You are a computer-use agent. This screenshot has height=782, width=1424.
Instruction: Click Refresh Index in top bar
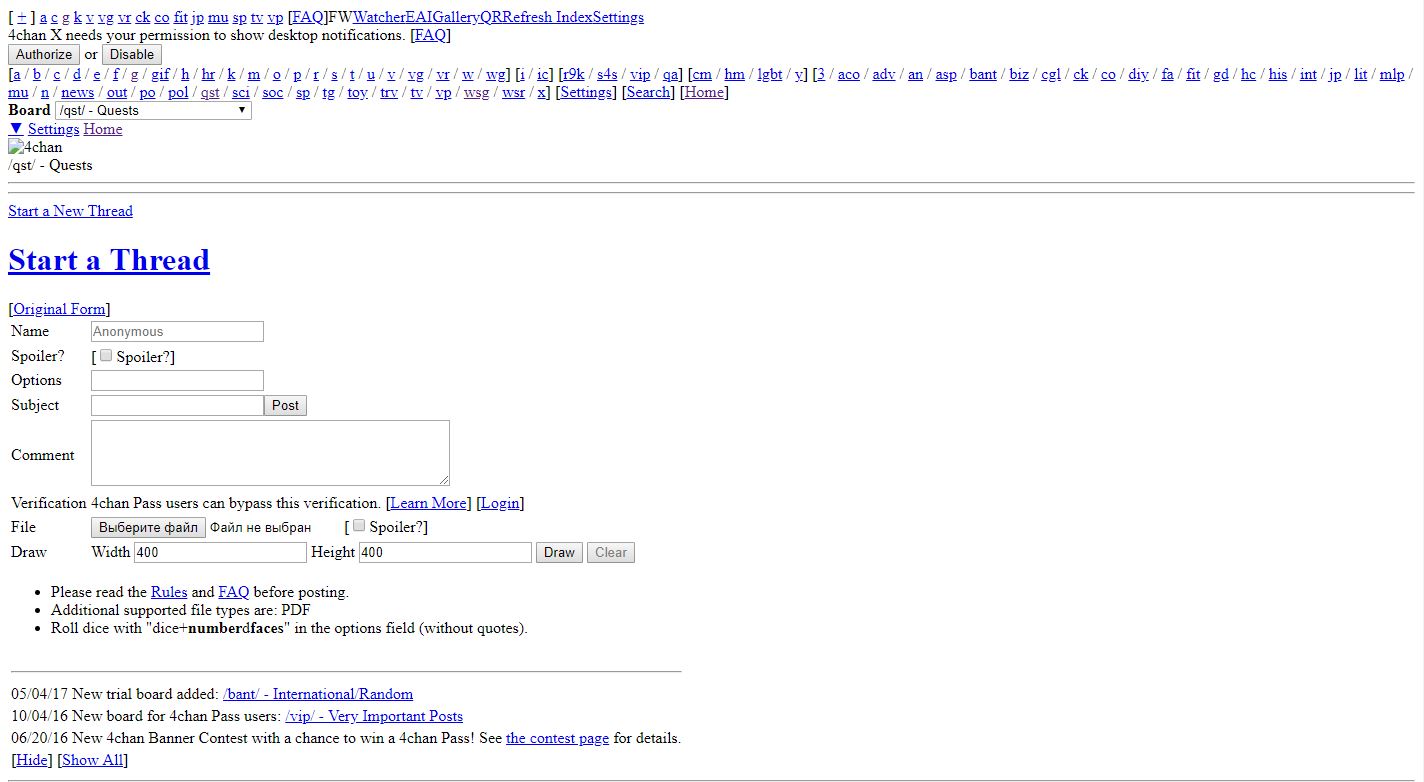click(547, 17)
